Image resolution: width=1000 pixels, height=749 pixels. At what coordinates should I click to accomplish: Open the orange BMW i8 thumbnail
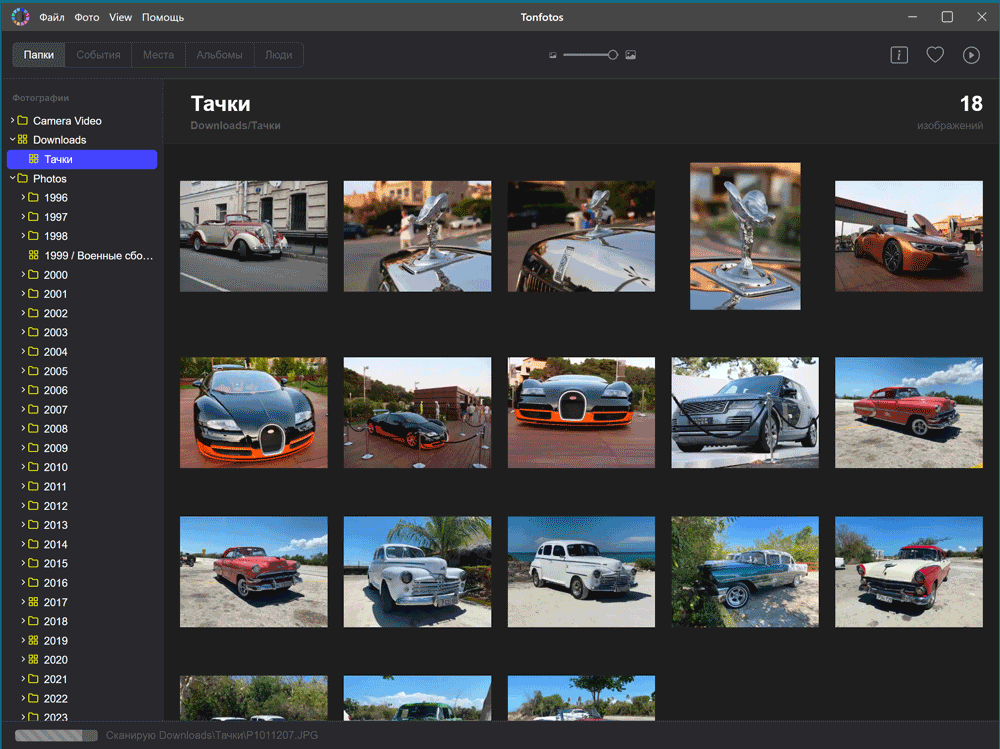[908, 236]
